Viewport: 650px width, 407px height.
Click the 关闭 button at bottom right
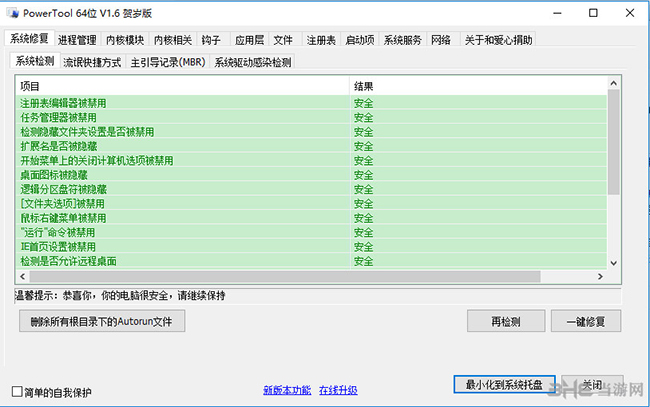pyautogui.click(x=592, y=385)
